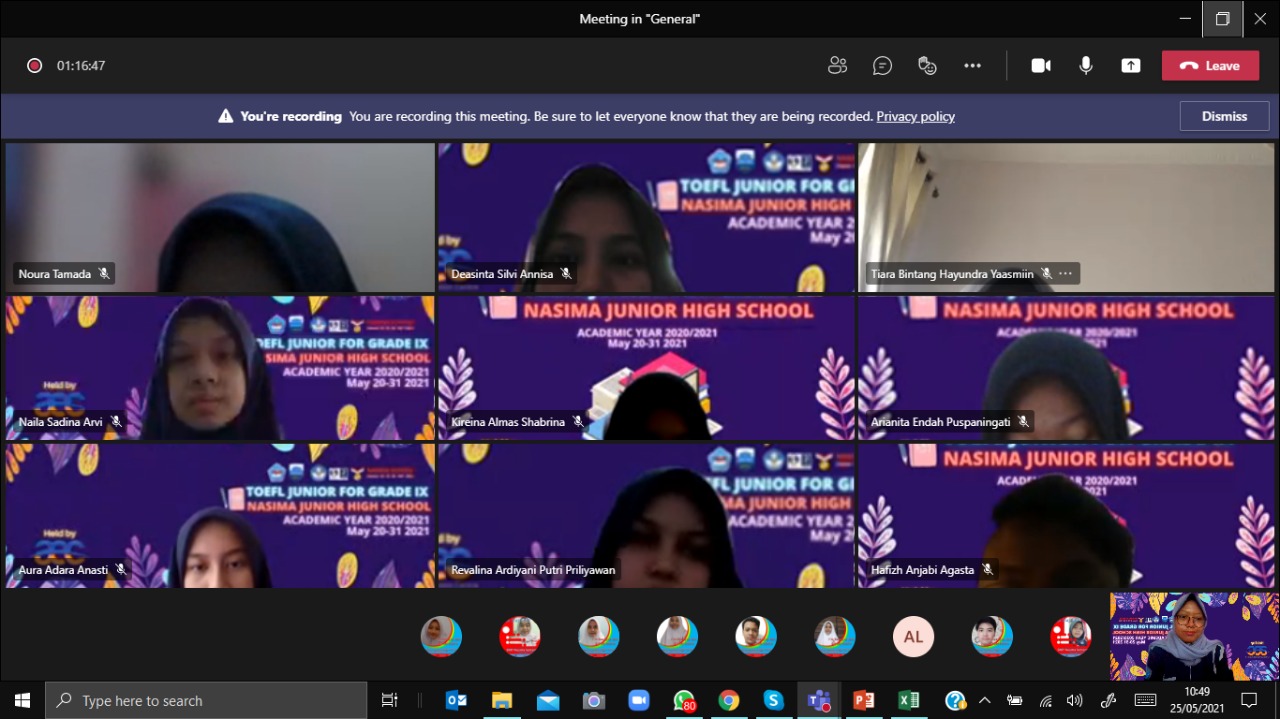Mute the microphone
The image size is (1280, 719).
pyautogui.click(x=1086, y=66)
